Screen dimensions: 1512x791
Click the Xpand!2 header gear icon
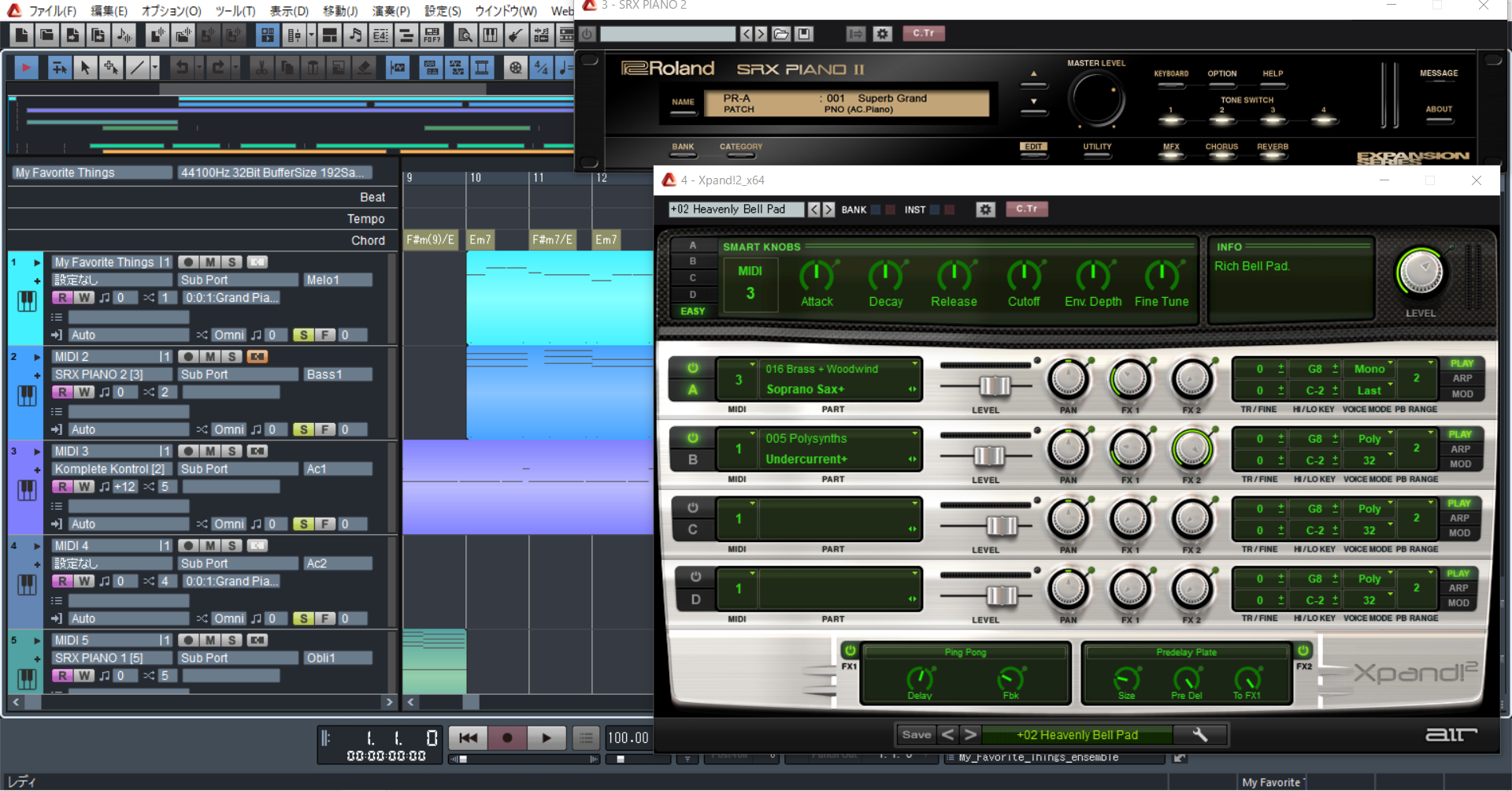[x=985, y=210]
